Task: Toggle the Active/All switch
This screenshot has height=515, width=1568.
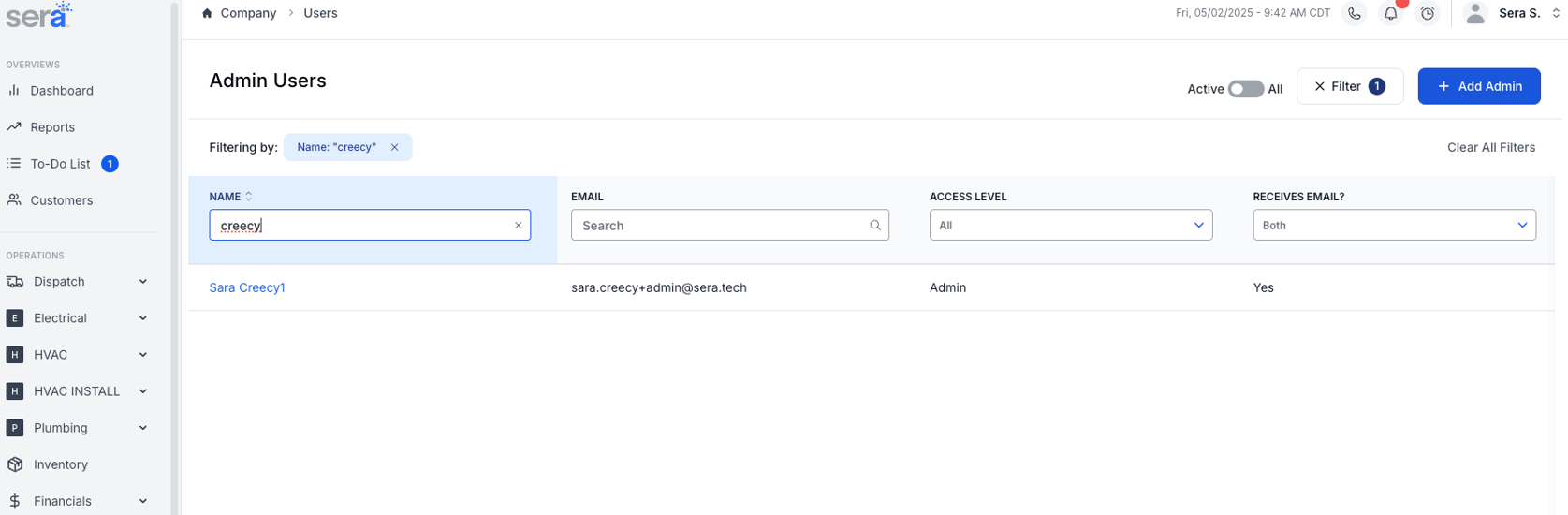Action: tap(1245, 88)
